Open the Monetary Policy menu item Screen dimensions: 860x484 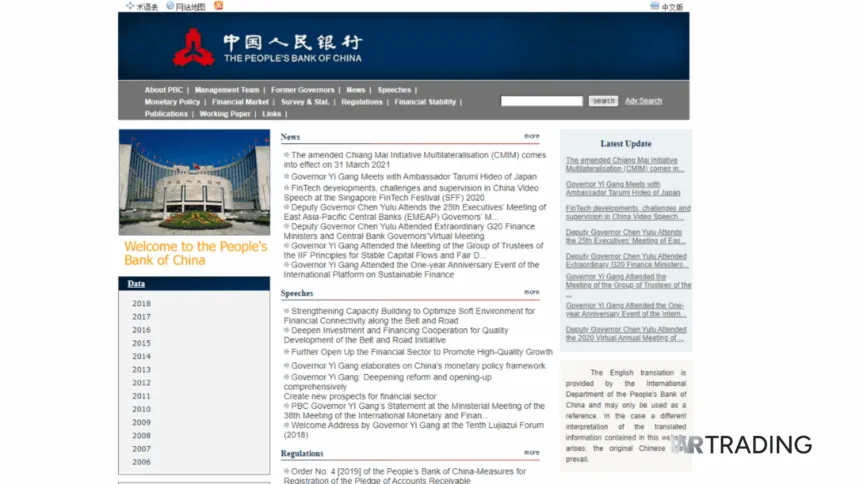[x=172, y=102]
